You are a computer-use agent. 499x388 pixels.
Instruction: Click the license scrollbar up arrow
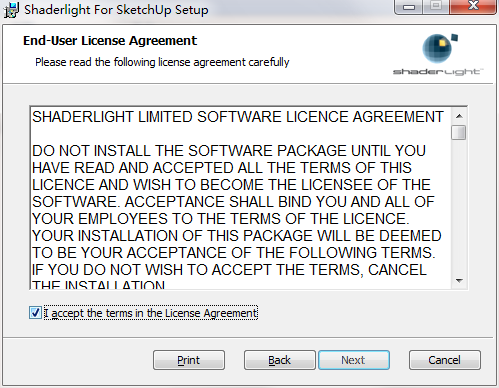click(459, 116)
